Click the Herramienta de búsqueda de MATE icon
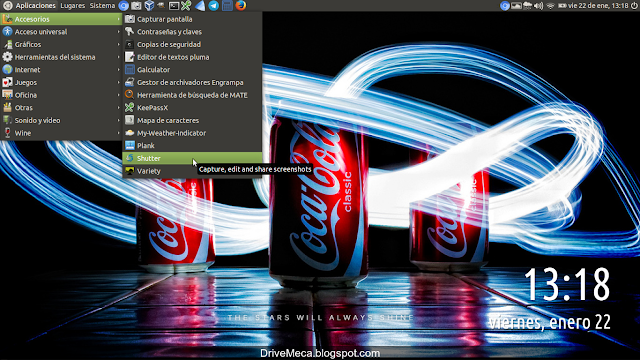 pos(130,95)
